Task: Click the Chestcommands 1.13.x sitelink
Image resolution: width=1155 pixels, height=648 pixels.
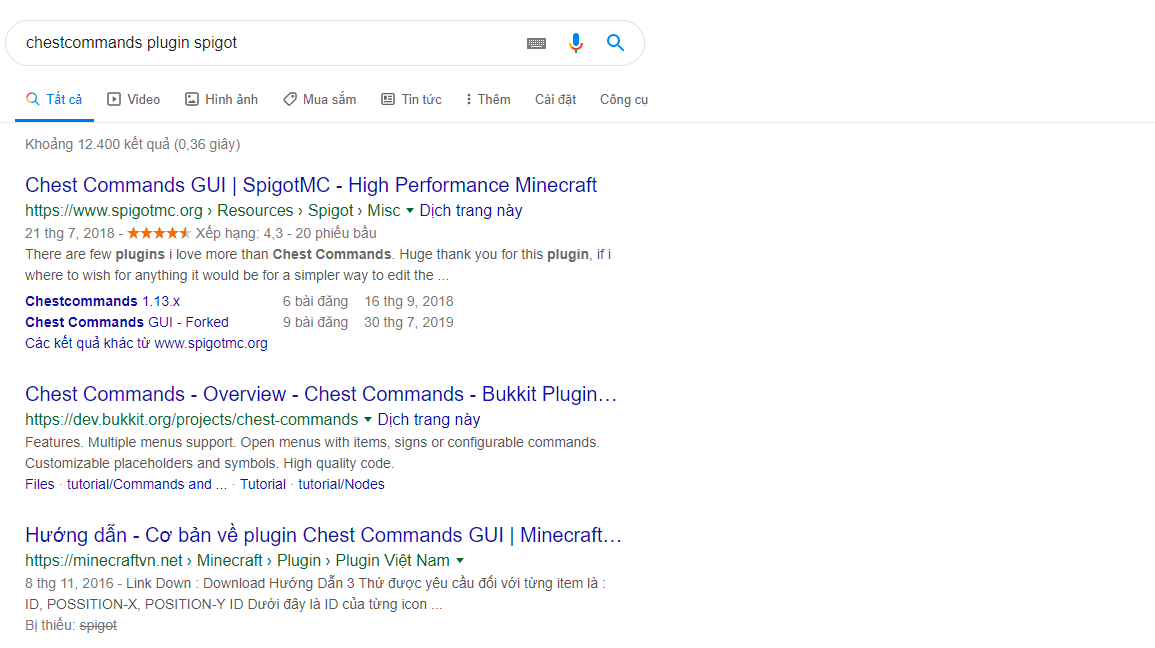Action: 102,301
